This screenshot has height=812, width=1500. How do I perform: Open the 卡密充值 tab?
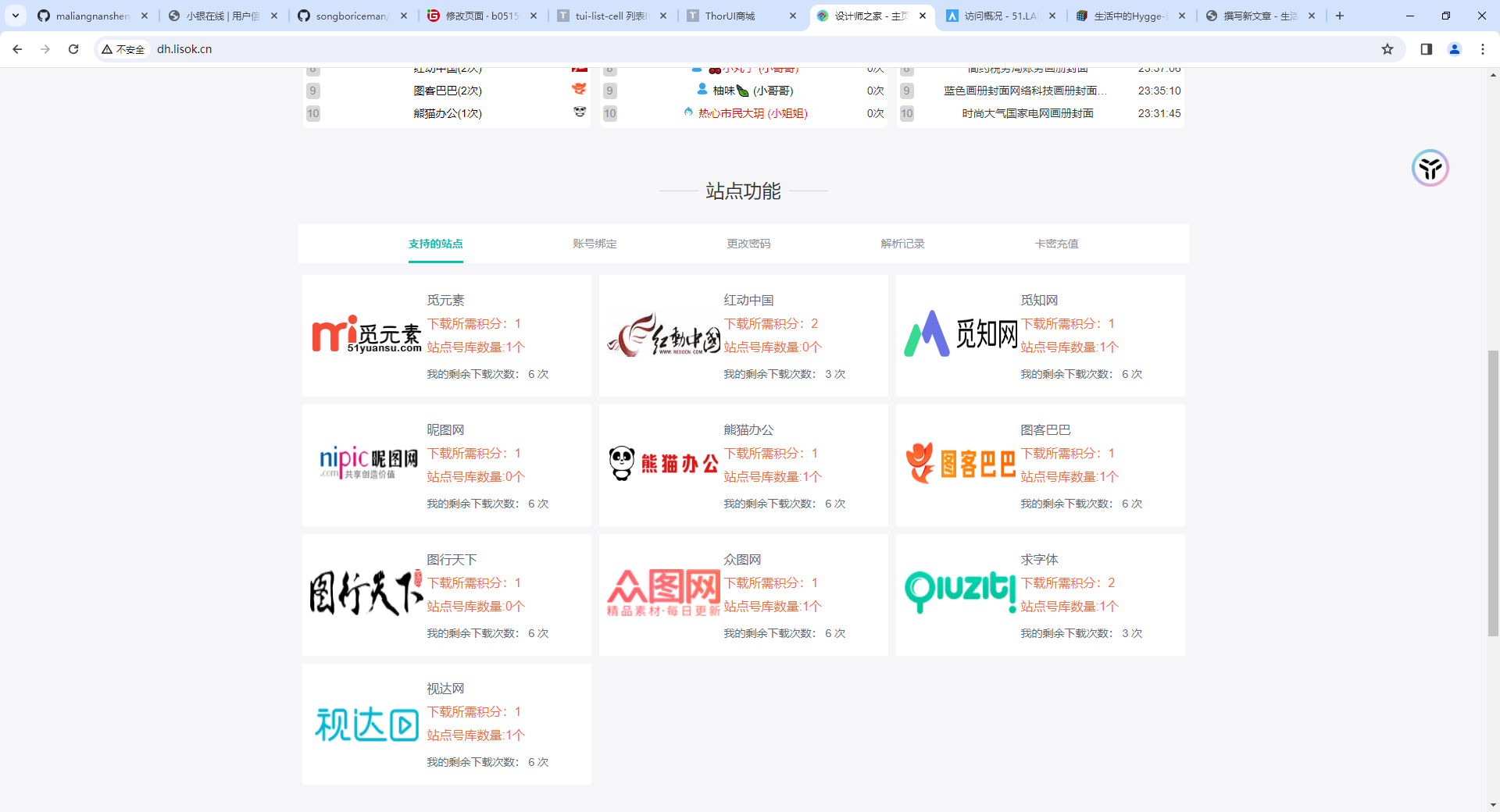click(1056, 244)
